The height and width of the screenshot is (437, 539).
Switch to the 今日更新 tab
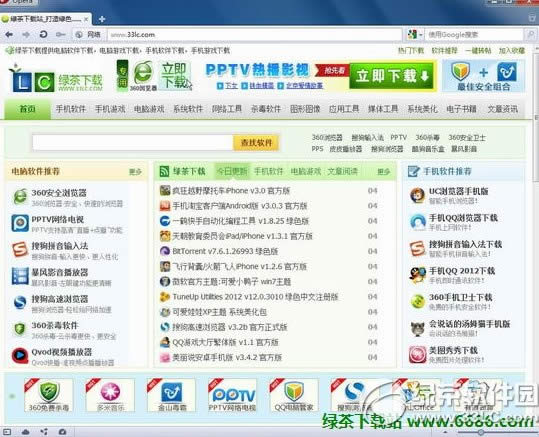(232, 171)
